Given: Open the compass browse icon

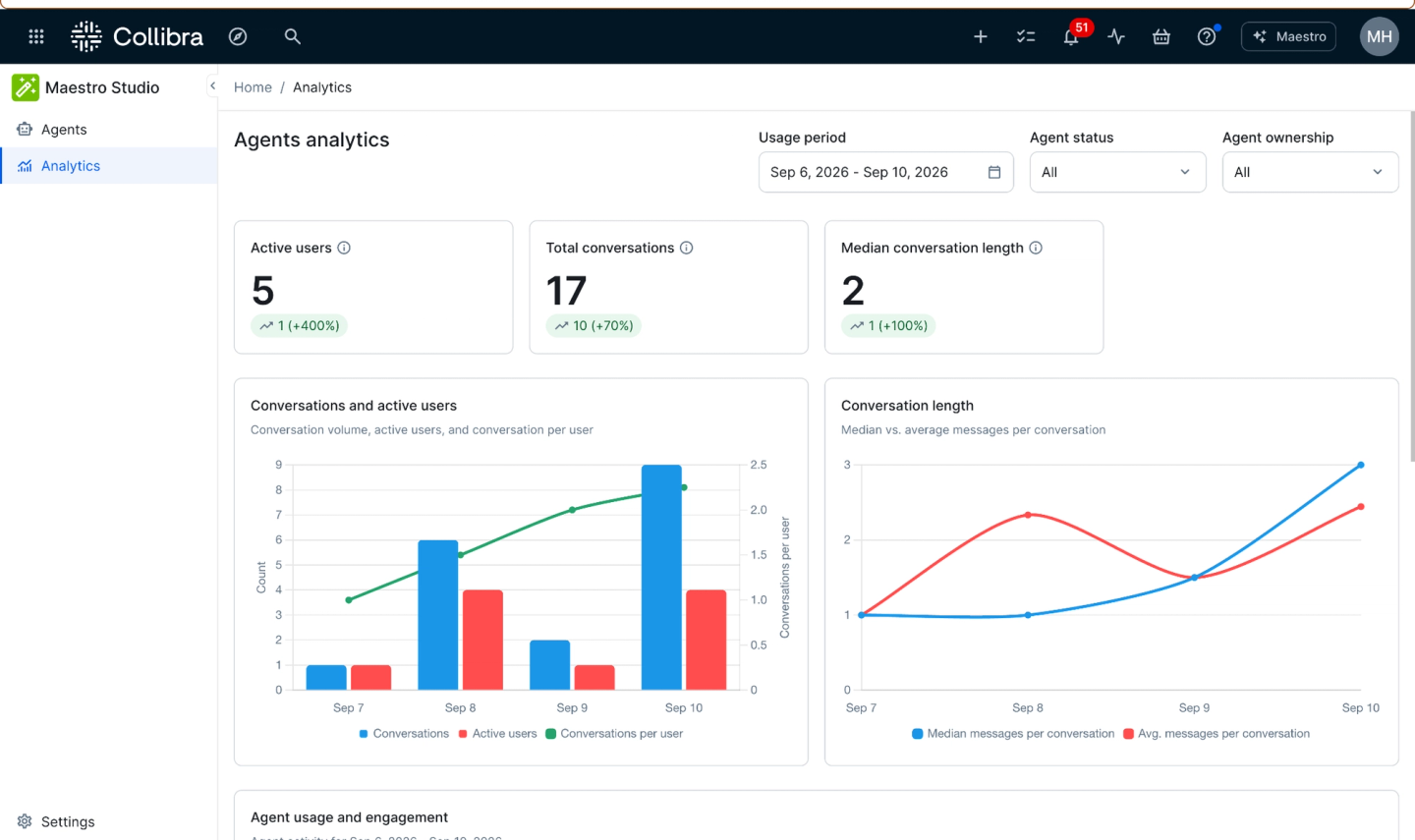Looking at the screenshot, I should coord(238,36).
